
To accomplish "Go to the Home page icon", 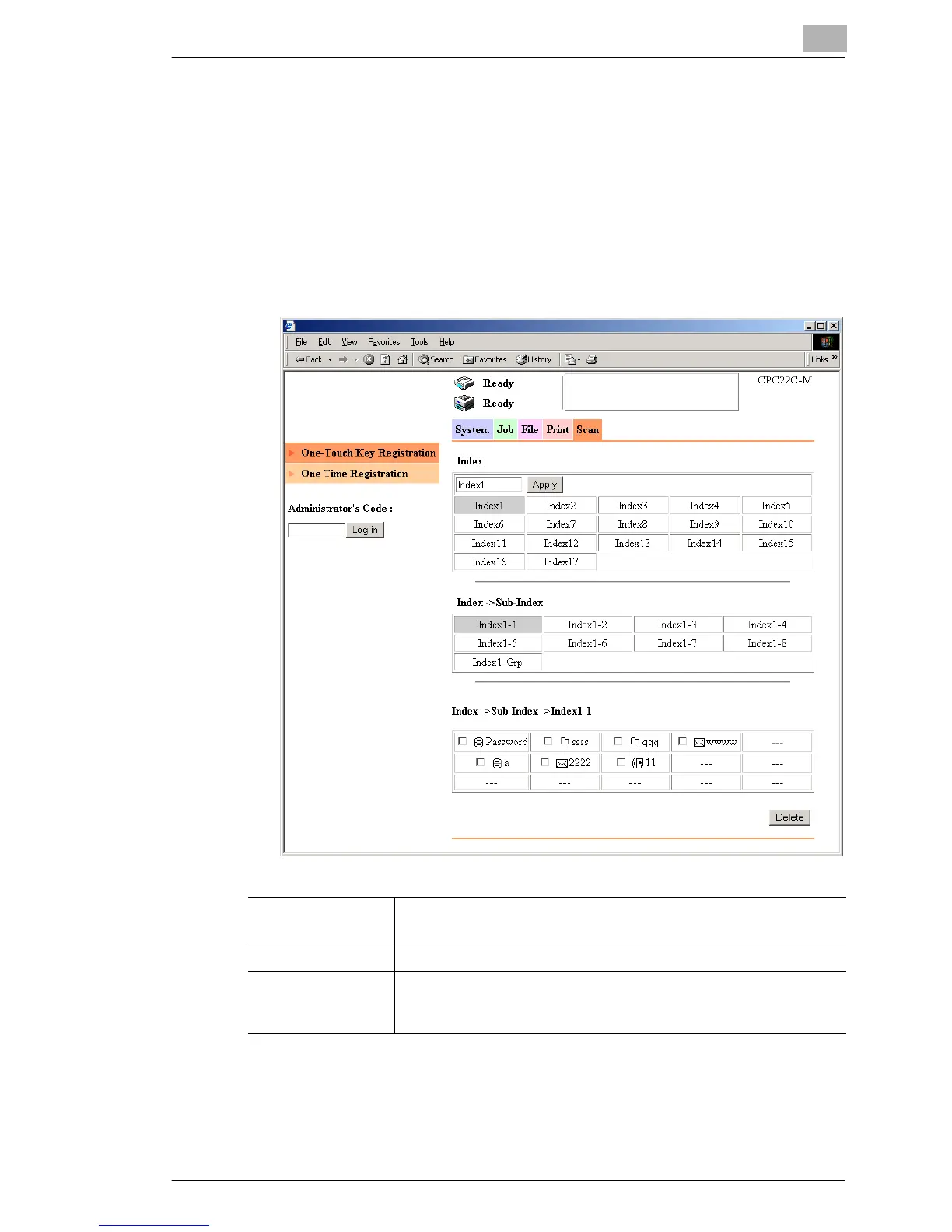I will point(402,359).
